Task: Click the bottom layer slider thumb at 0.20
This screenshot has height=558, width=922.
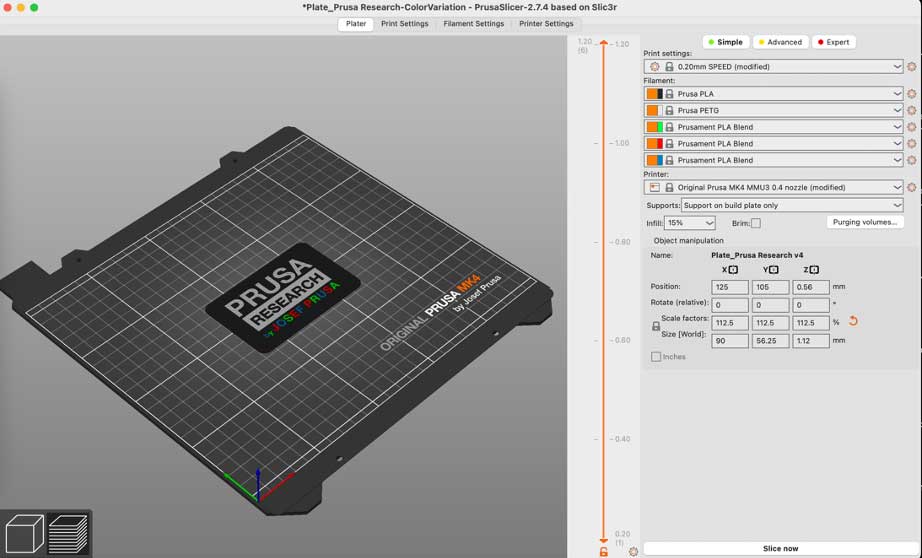Action: point(603,540)
